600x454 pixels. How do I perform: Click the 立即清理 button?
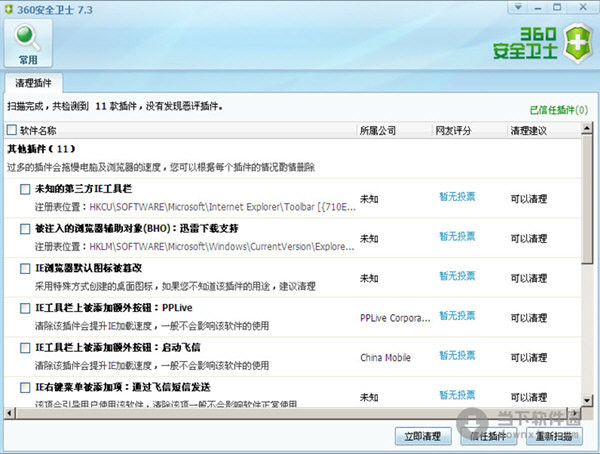[x=423, y=436]
